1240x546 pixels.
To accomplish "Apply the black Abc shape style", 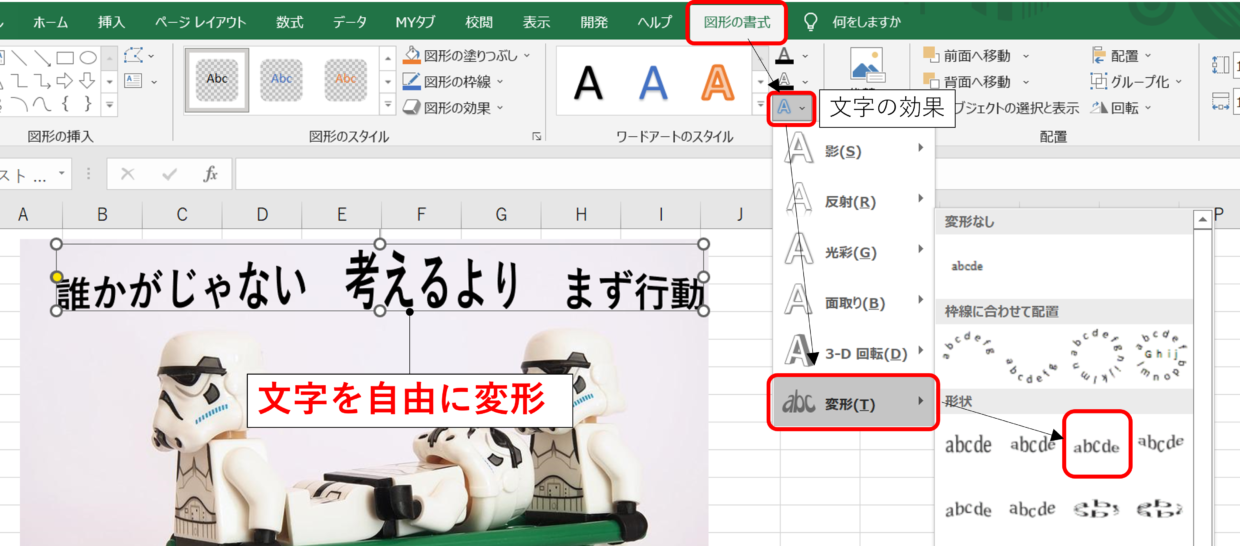I will pos(216,79).
